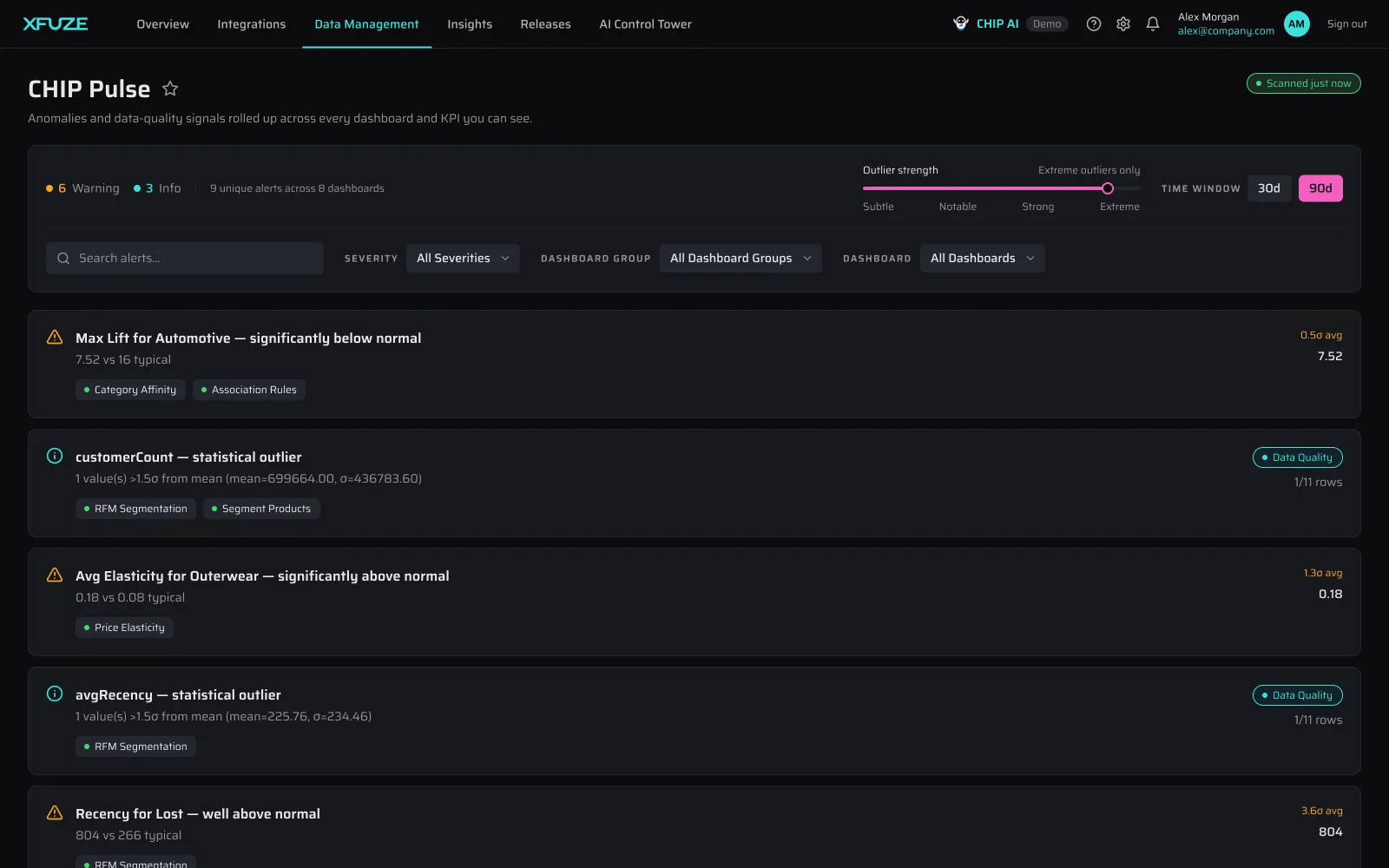
Task: Focus the Search alerts input field
Action: (x=185, y=258)
